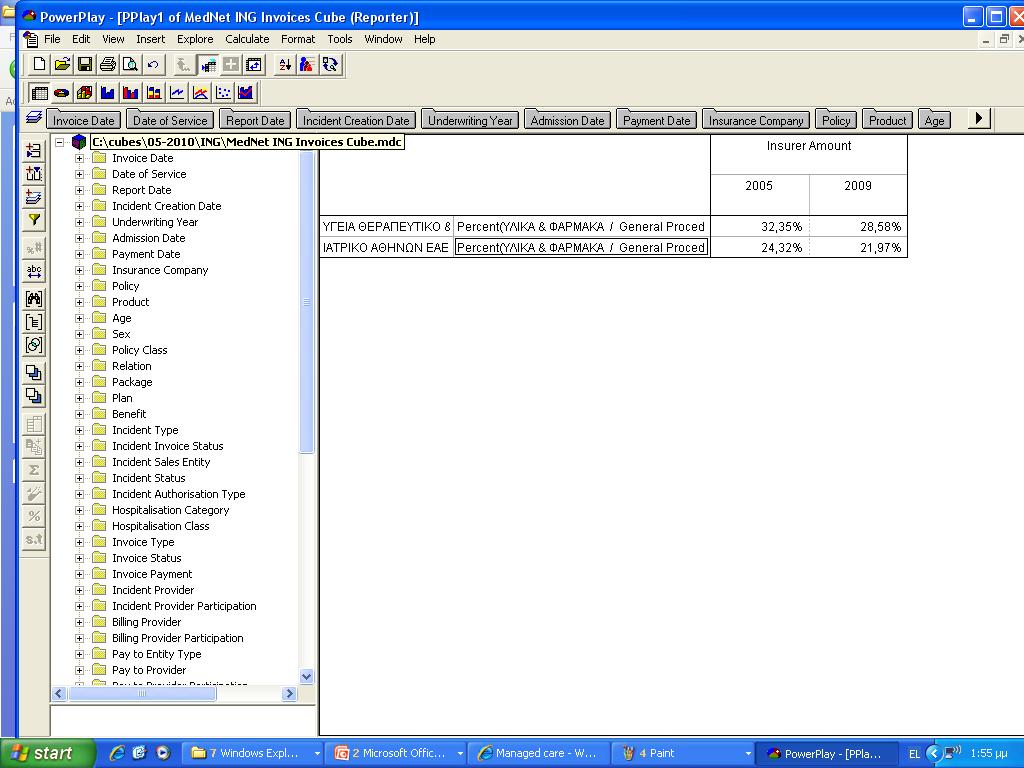Click the tree's vertical scrollbar down arrow
Viewport: 1024px width, 768px height.
pyautogui.click(x=306, y=676)
